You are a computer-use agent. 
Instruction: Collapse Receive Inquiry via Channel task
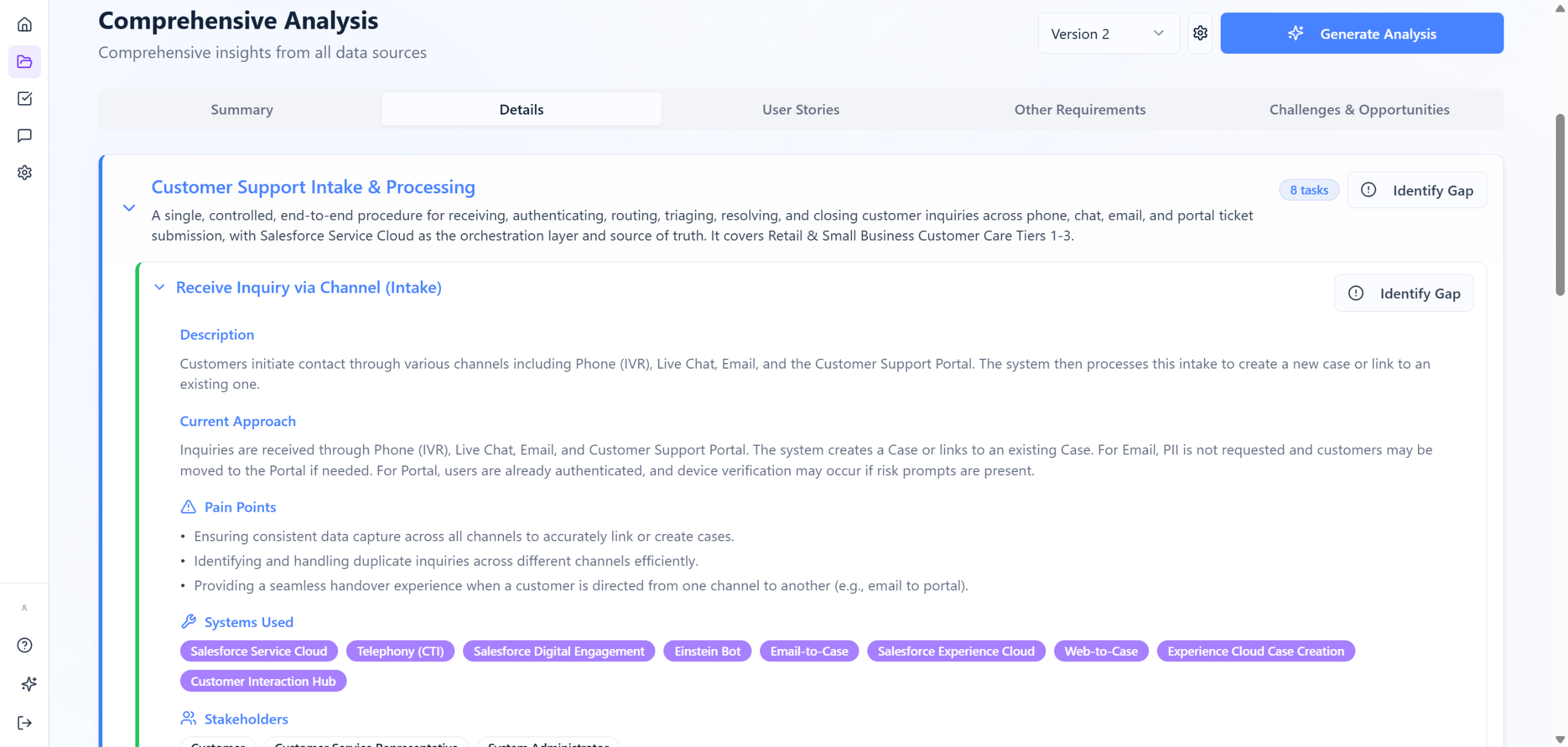[159, 287]
